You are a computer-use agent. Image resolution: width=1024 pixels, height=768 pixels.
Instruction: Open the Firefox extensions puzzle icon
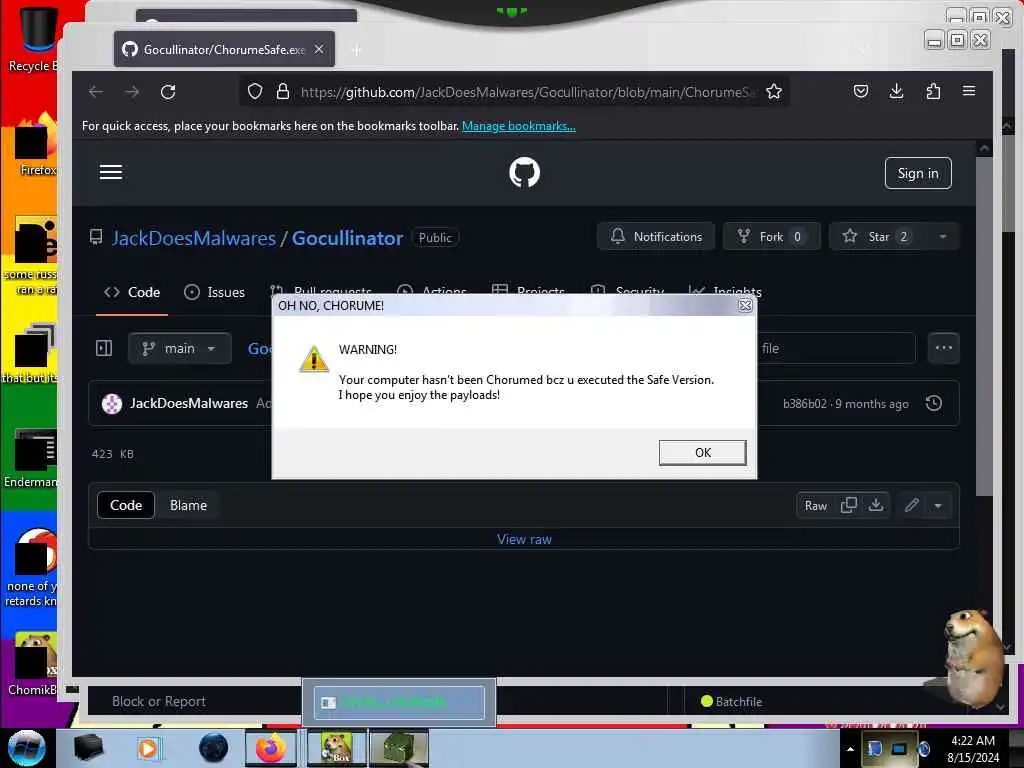[933, 91]
